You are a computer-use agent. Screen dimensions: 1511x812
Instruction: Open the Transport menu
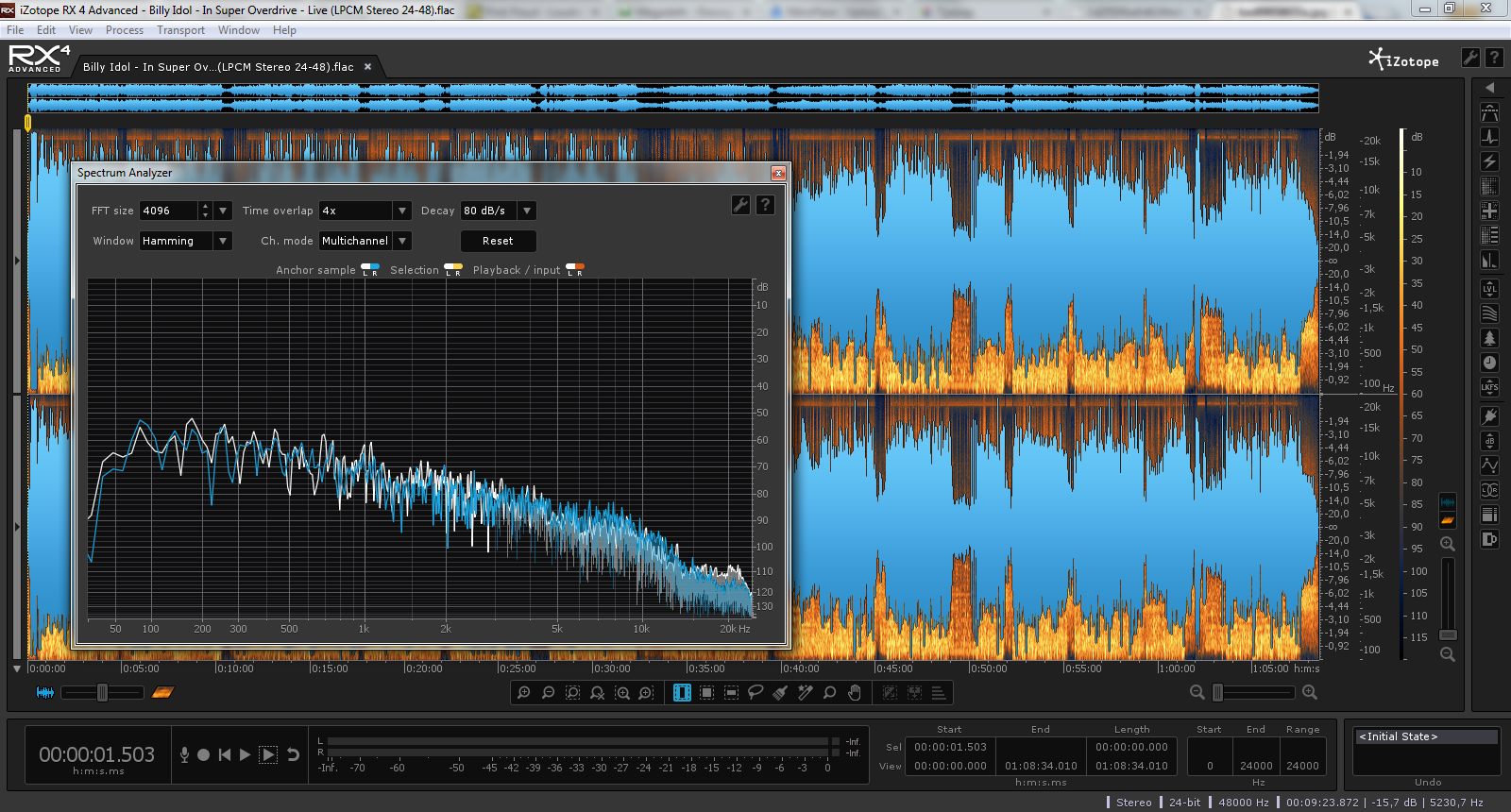(x=180, y=30)
